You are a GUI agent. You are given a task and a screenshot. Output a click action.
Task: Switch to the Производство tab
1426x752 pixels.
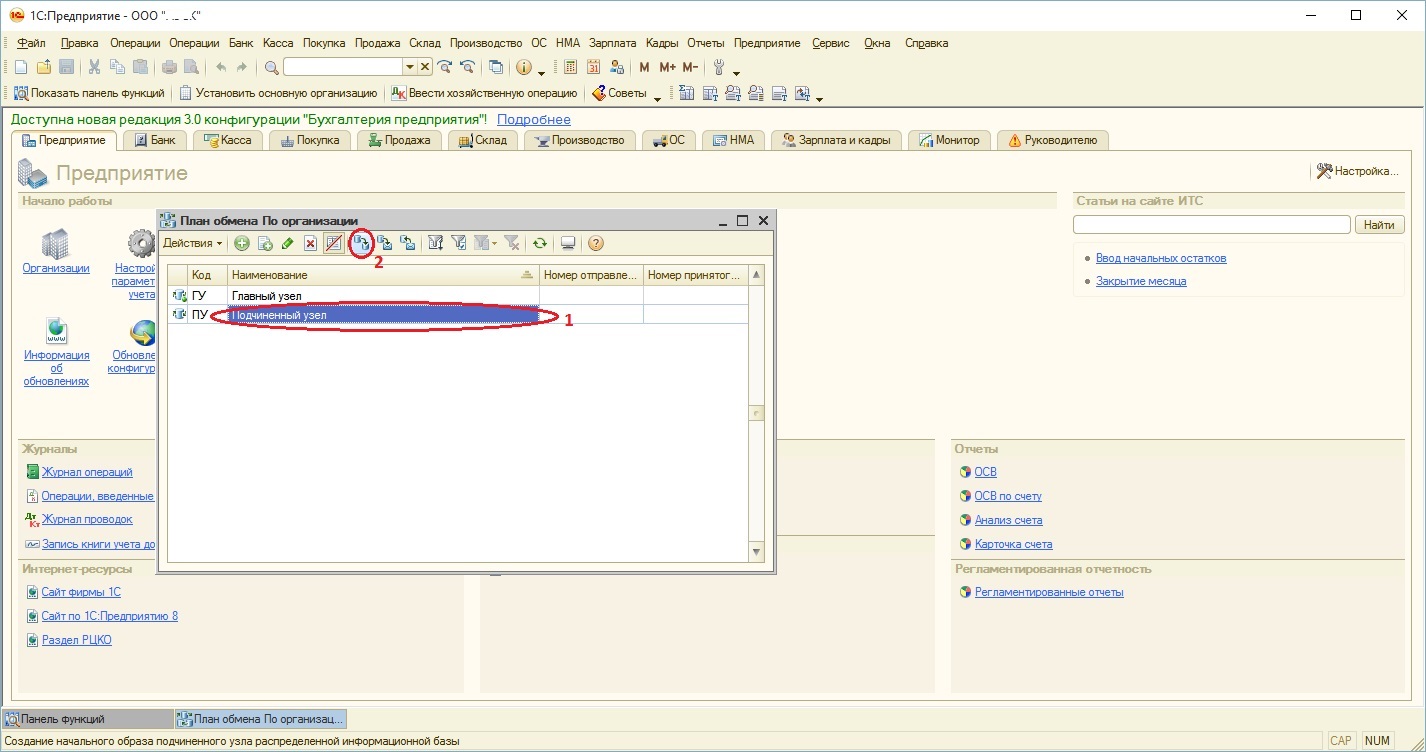(x=580, y=140)
